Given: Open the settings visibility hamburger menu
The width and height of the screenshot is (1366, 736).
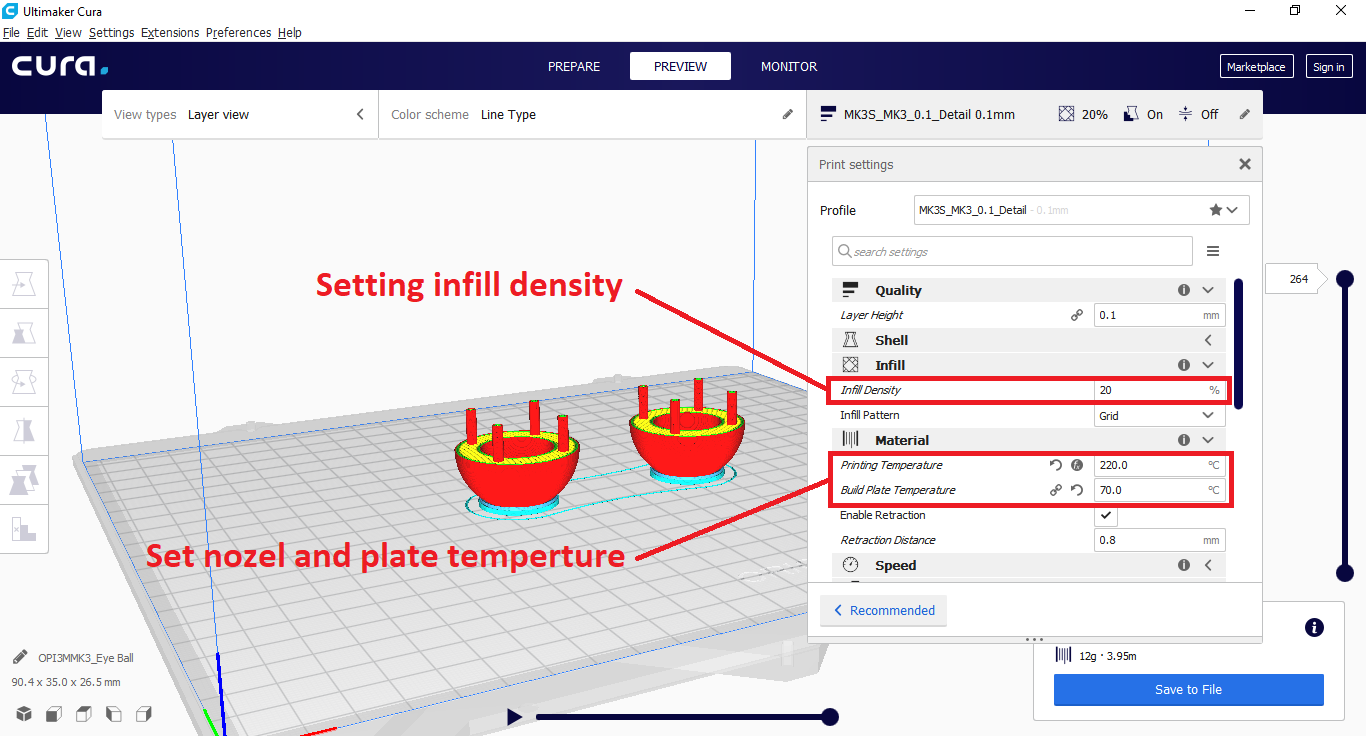Looking at the screenshot, I should pos(1213,251).
